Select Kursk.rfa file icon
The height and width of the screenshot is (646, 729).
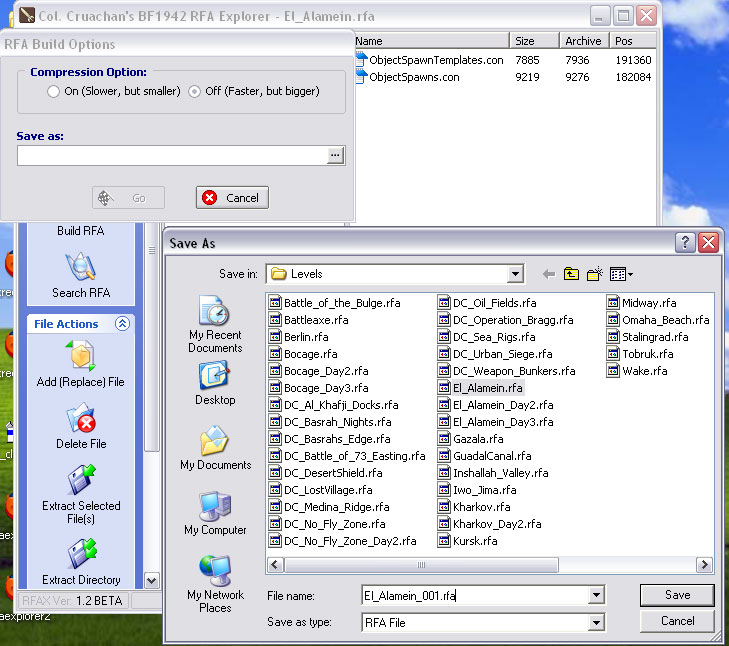pos(444,541)
